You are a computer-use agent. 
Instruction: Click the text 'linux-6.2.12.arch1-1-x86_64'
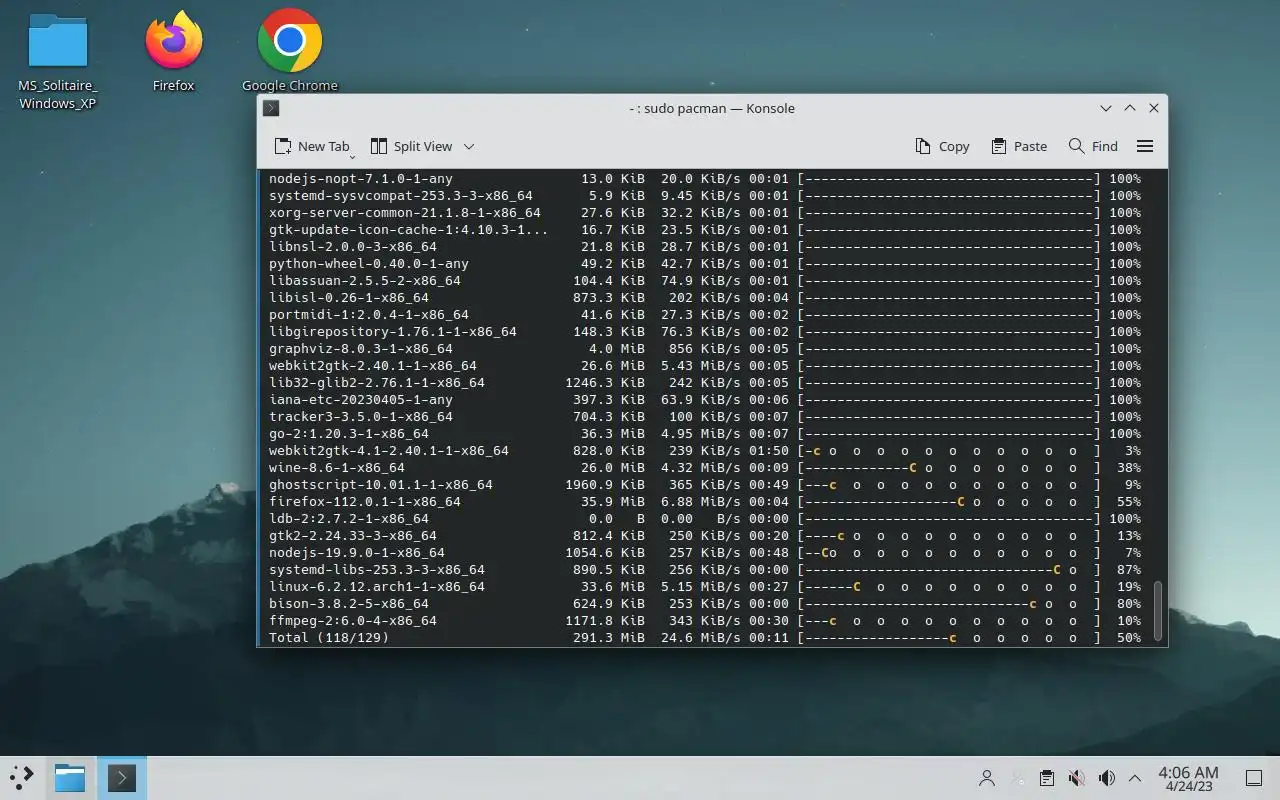tap(377, 587)
